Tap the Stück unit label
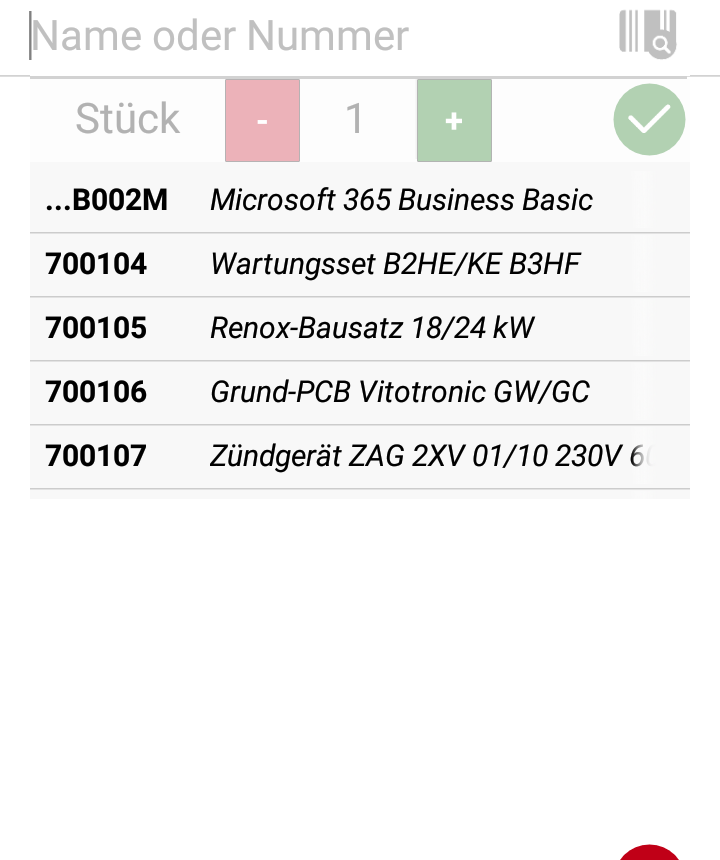 pos(127,118)
